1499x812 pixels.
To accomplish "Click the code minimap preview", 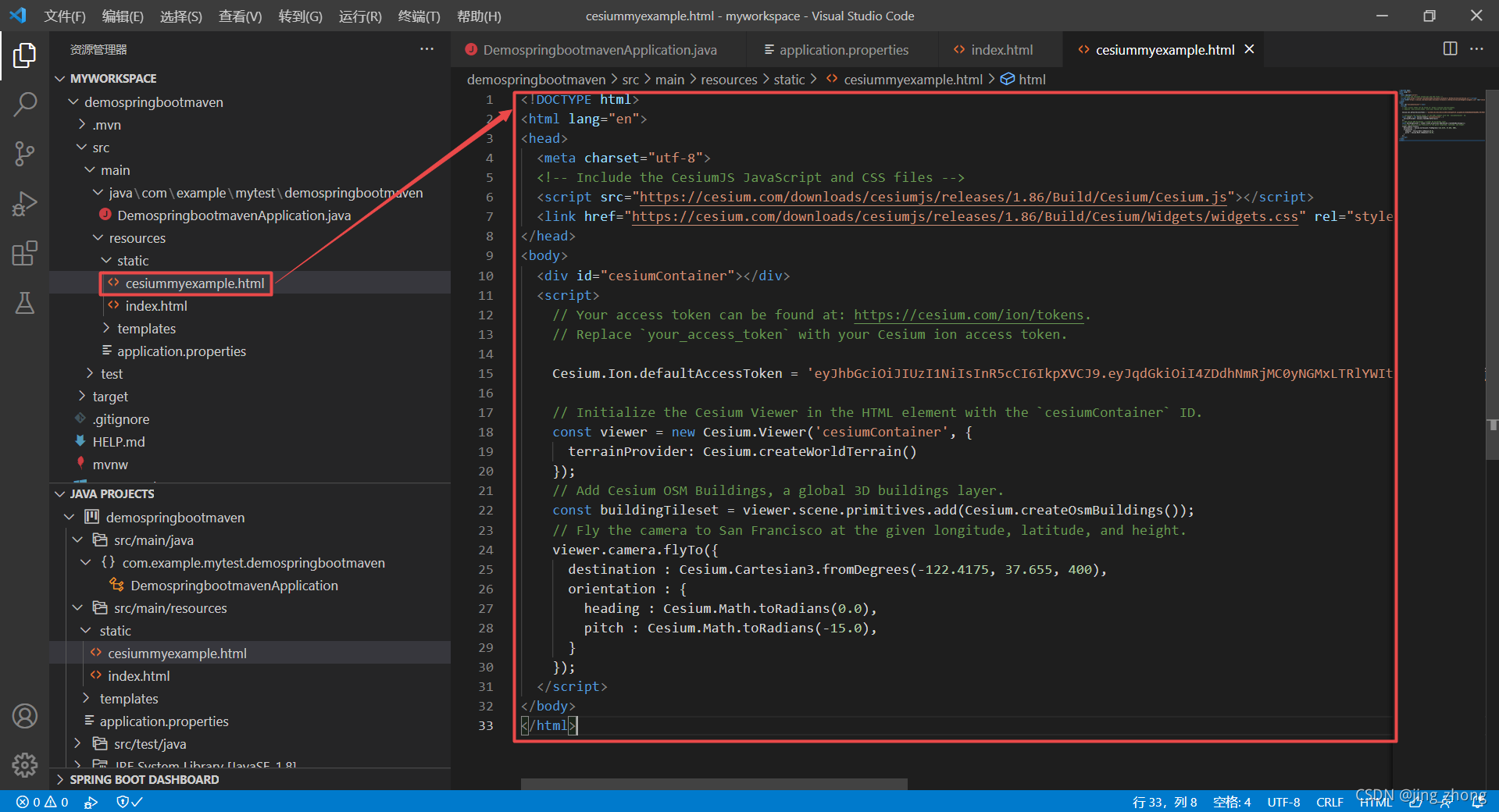I will 1441,114.
